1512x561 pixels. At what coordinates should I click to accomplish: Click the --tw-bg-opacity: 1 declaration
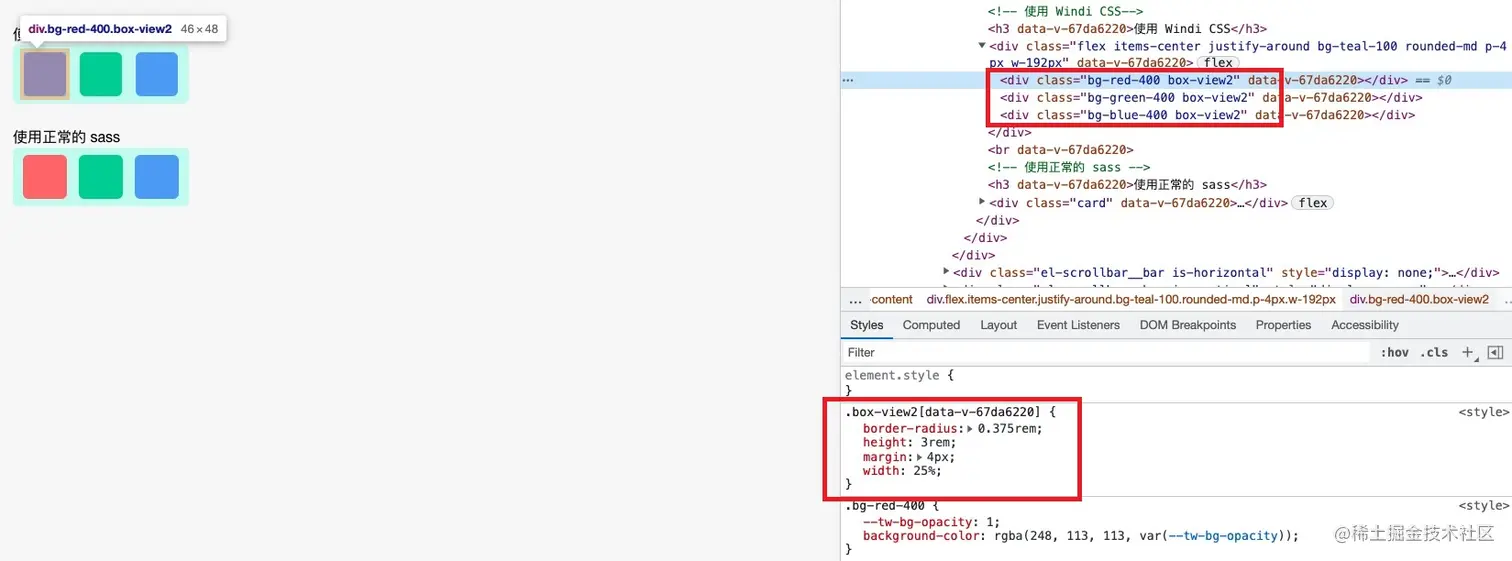tap(931, 521)
